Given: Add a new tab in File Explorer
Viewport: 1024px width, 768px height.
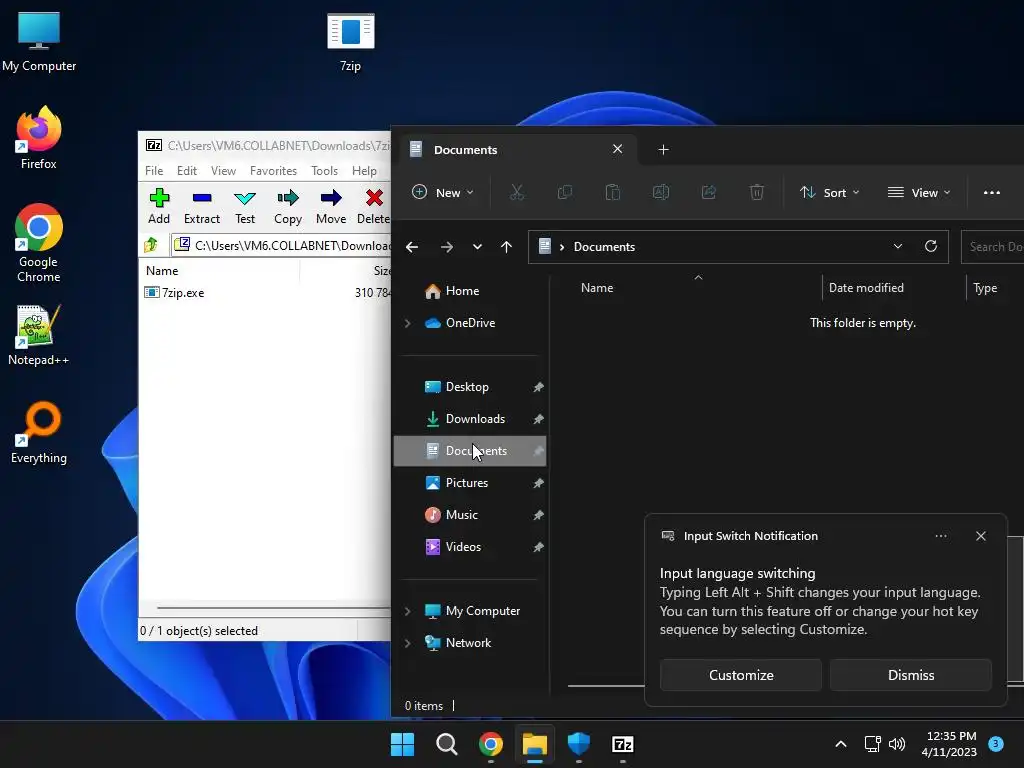Looking at the screenshot, I should click(664, 150).
